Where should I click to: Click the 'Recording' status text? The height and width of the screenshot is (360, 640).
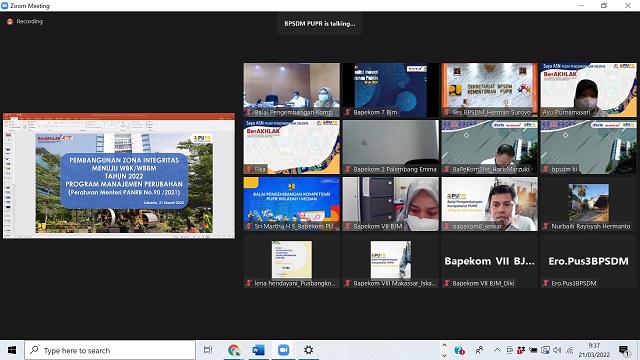[x=29, y=21]
